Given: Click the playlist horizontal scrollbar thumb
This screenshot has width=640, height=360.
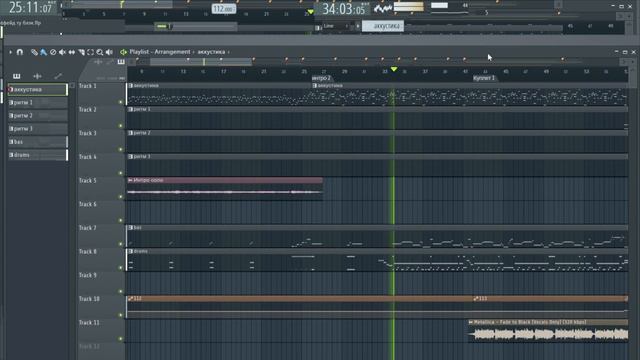Looking at the screenshot, I should [x=201, y=62].
